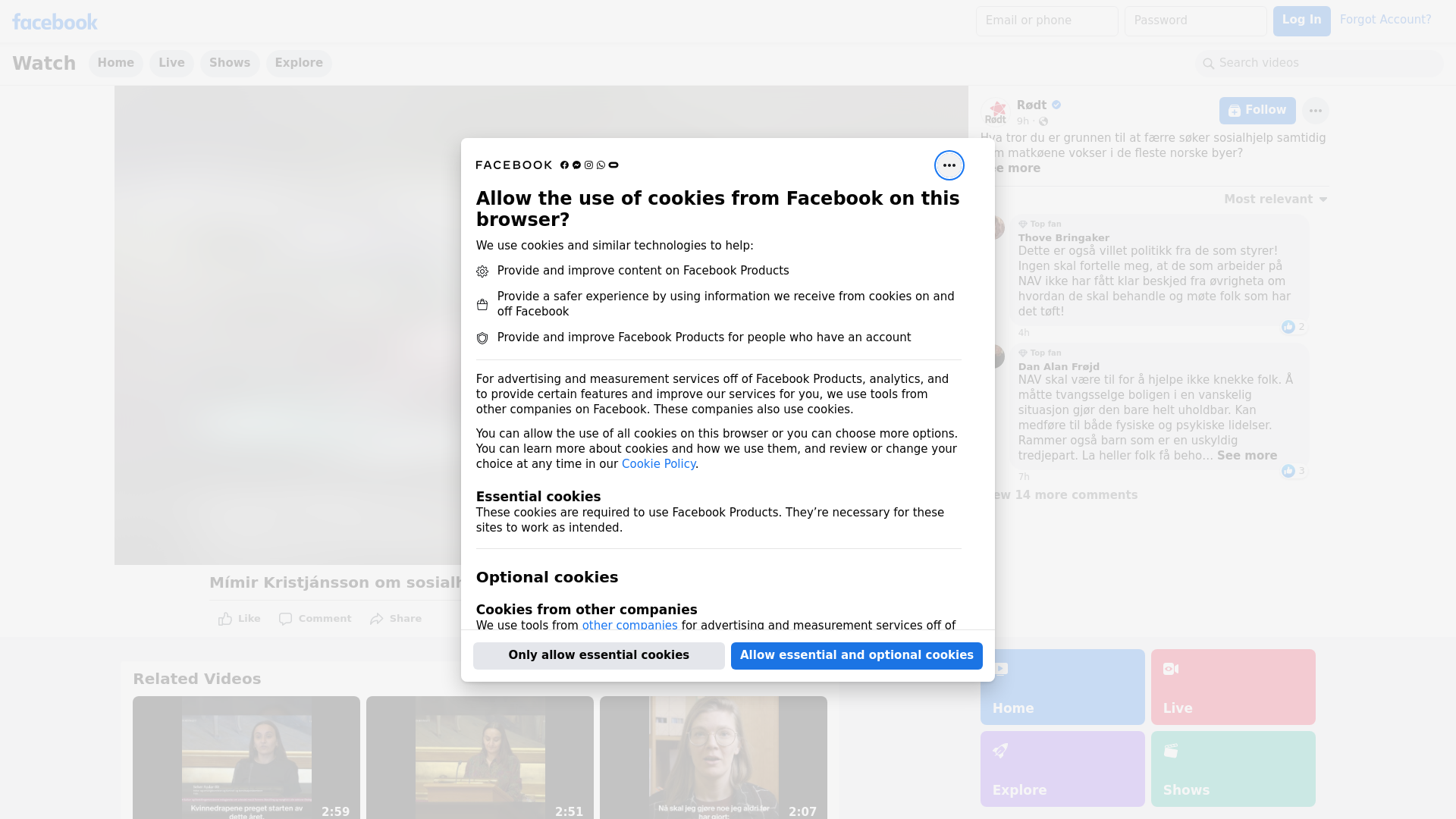Open the Rødt post options ellipsis
The width and height of the screenshot is (1456, 819).
[x=1315, y=111]
